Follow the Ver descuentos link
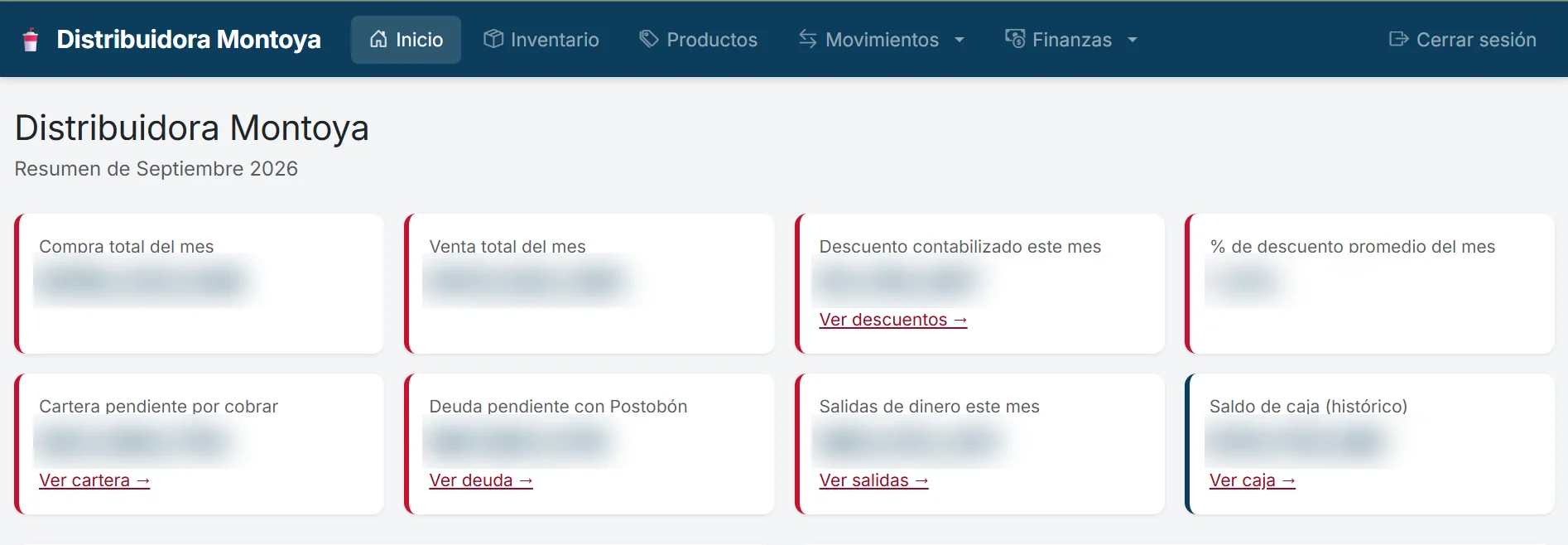The height and width of the screenshot is (545, 1568). pos(893,320)
